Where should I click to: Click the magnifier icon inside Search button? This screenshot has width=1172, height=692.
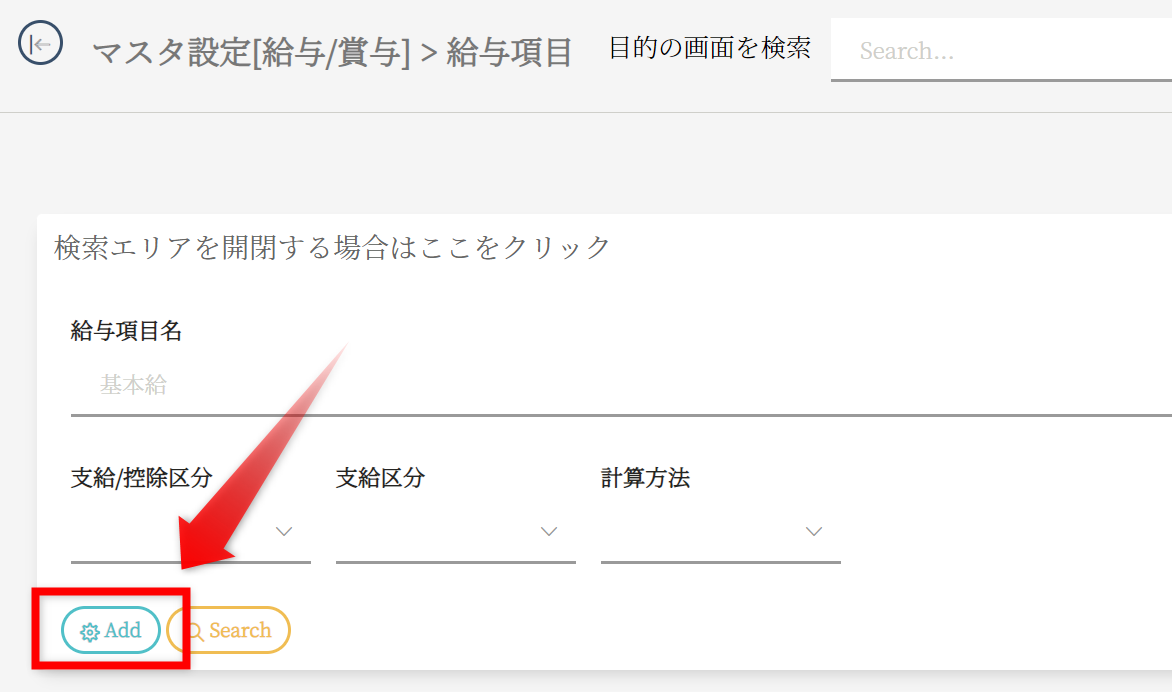(196, 632)
